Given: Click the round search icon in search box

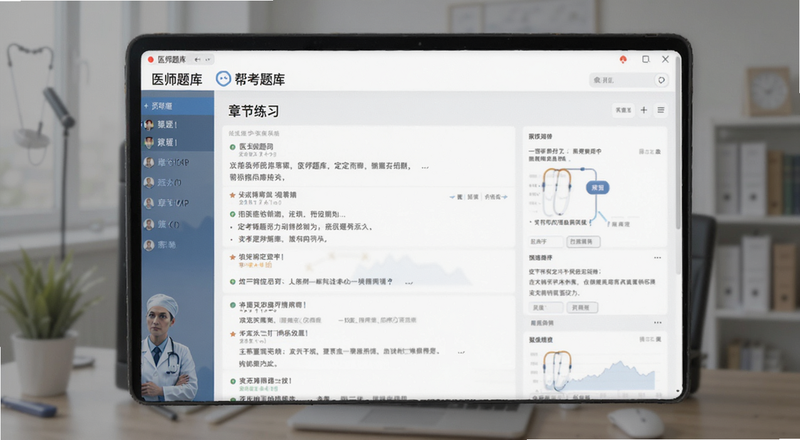Looking at the screenshot, I should pyautogui.click(x=661, y=80).
